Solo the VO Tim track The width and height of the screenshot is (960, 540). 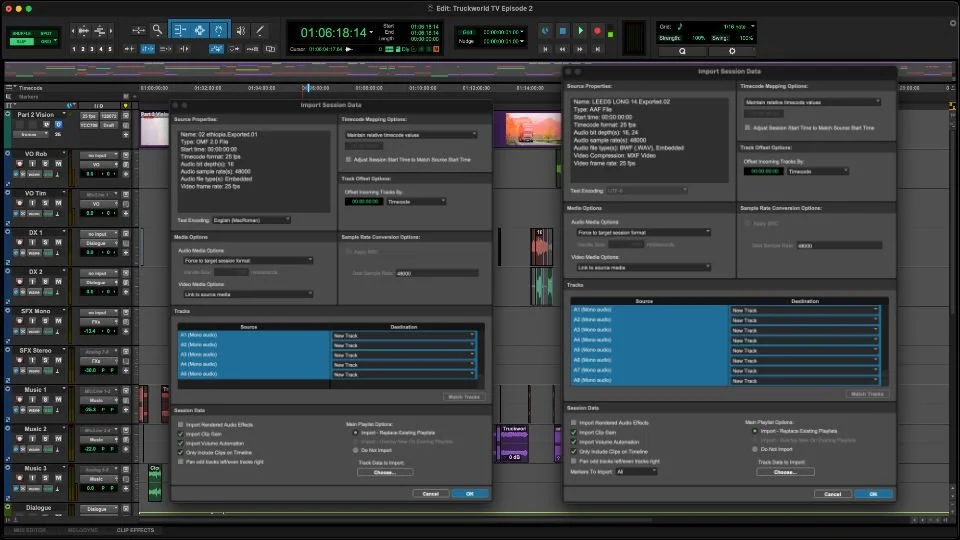45,203
